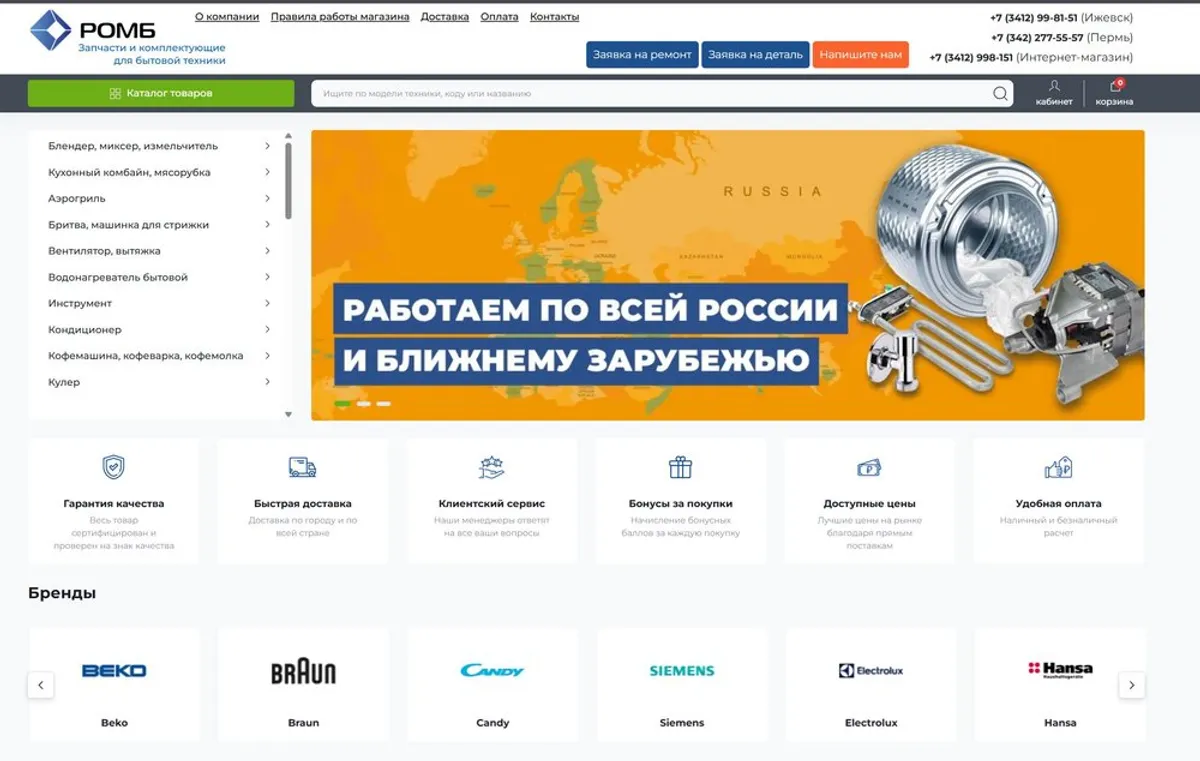Click the Бренды section heading
The image size is (1200, 761).
[x=62, y=593]
